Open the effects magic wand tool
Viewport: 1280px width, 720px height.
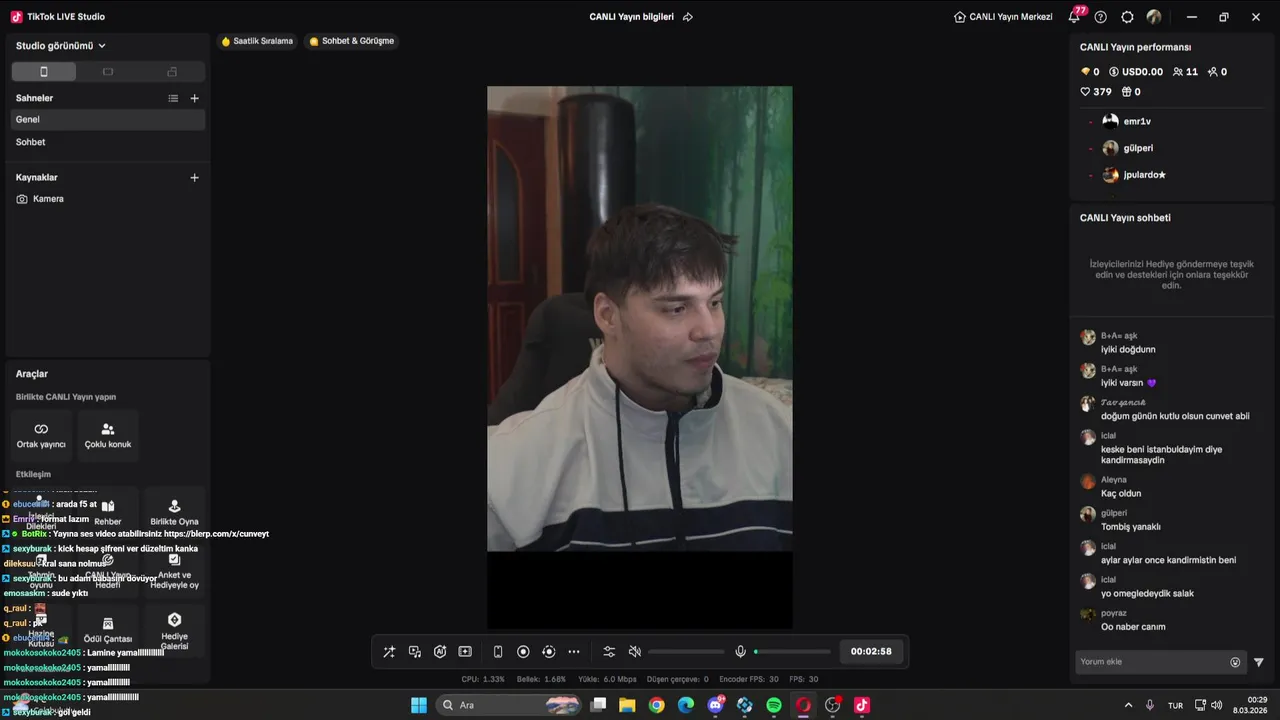click(389, 652)
